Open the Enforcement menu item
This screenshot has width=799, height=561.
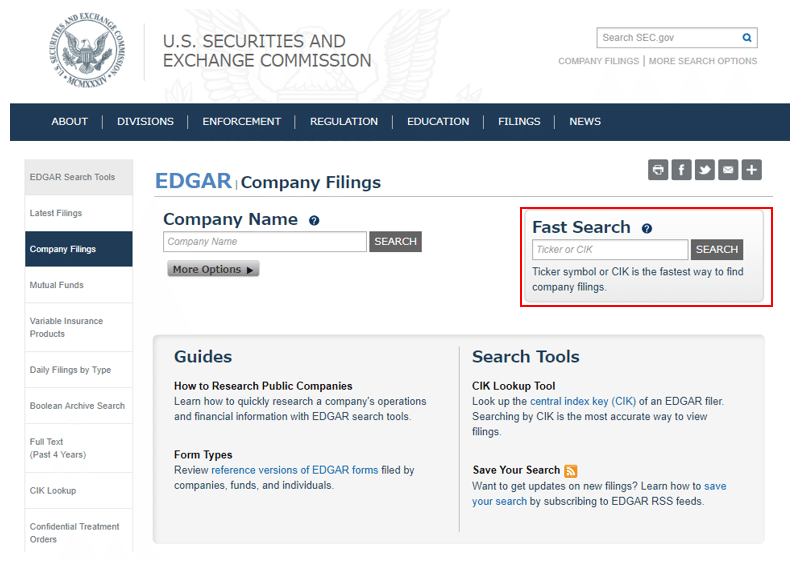pyautogui.click(x=242, y=122)
